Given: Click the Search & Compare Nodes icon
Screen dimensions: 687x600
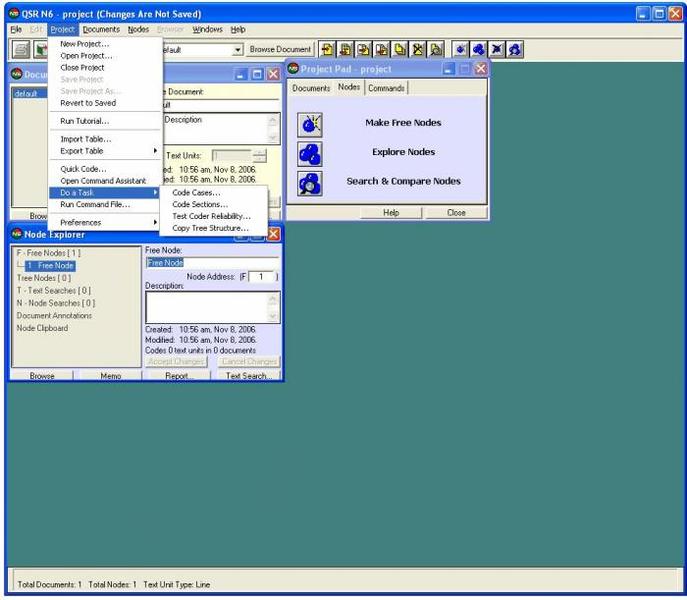Looking at the screenshot, I should (x=310, y=183).
